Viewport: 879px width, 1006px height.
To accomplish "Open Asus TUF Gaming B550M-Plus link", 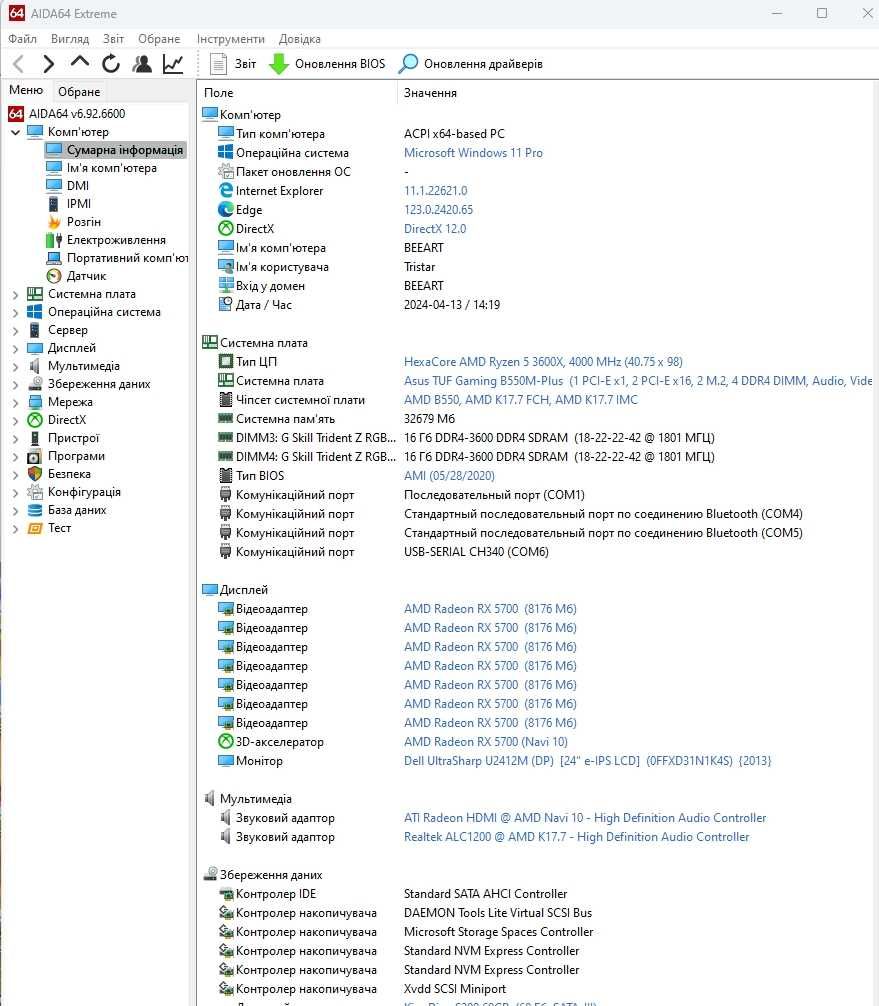I will click(638, 380).
